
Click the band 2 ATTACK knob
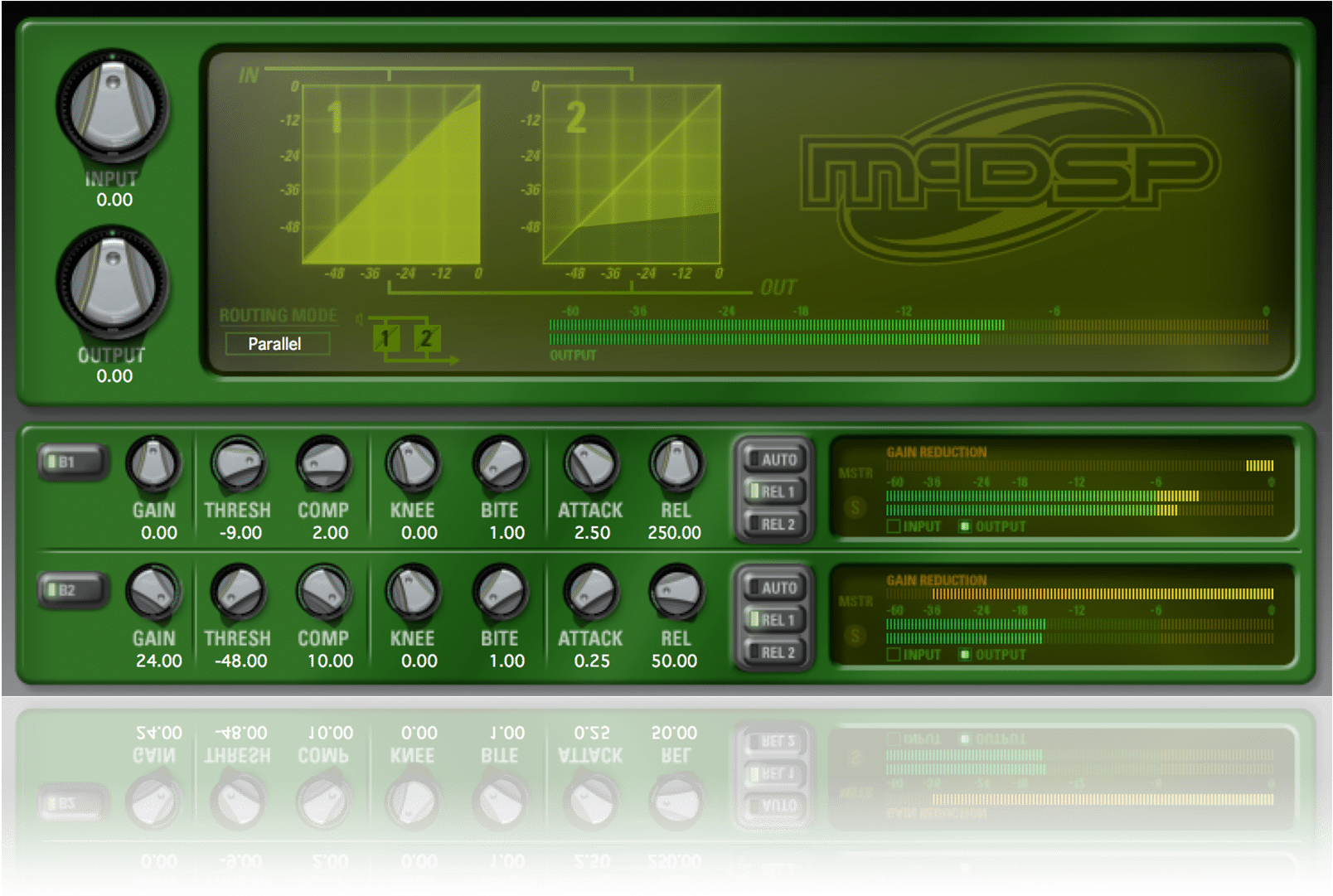(x=590, y=593)
